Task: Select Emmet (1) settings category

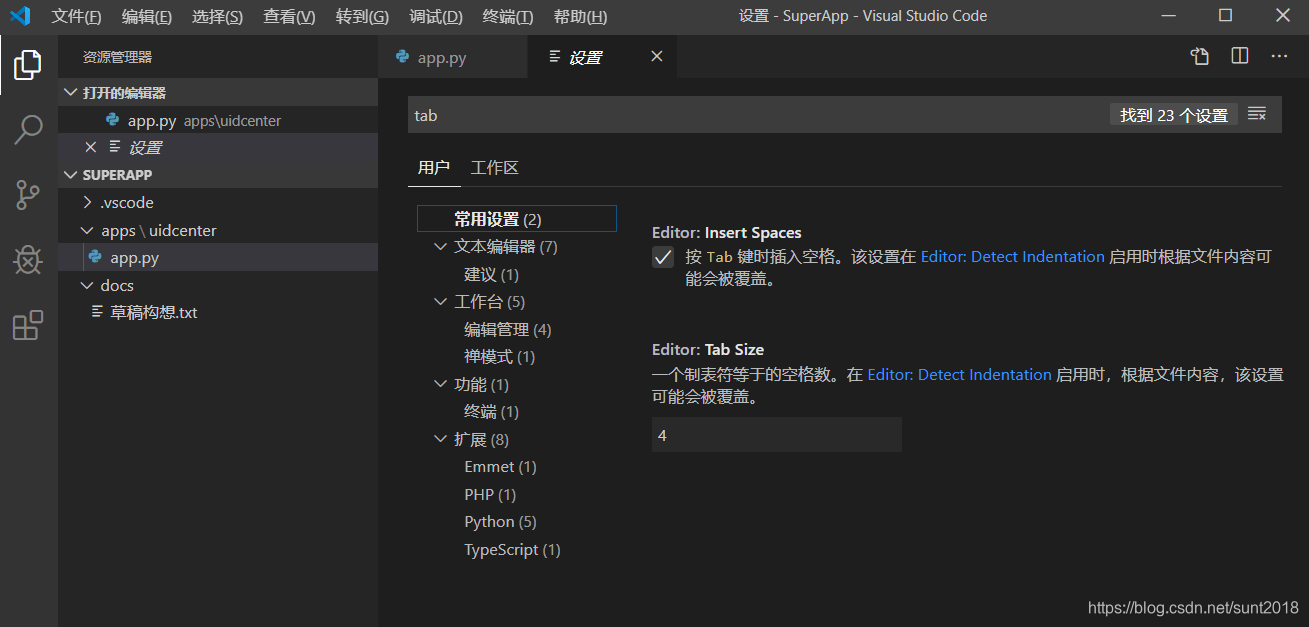Action: tap(500, 467)
